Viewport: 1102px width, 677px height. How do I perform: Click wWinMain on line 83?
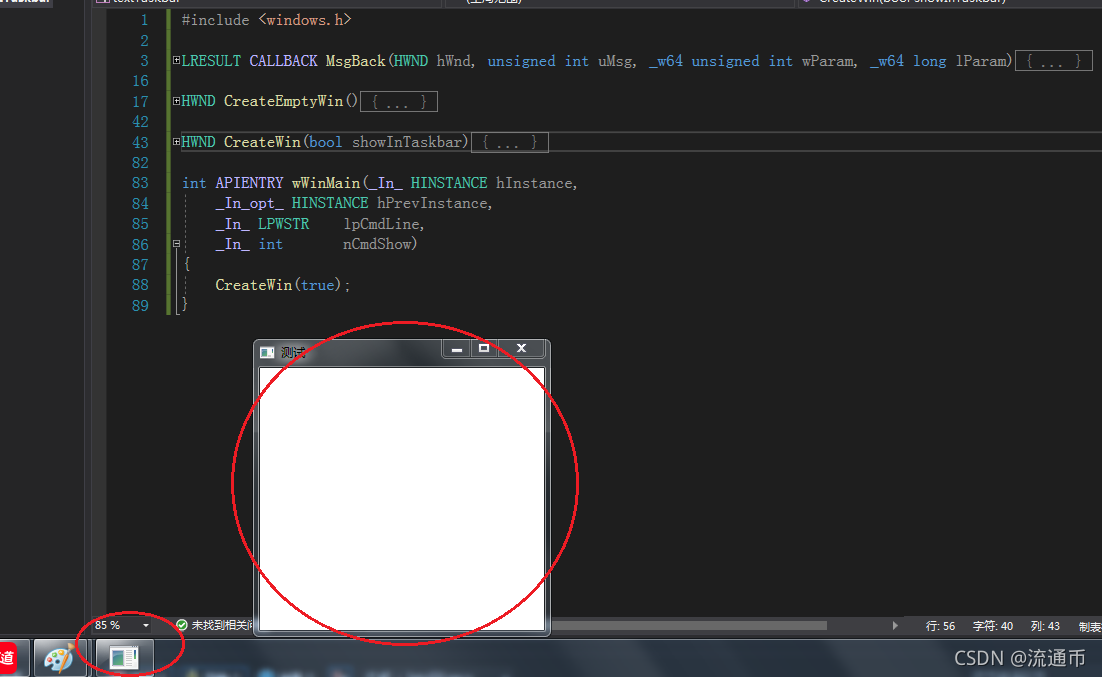(326, 183)
